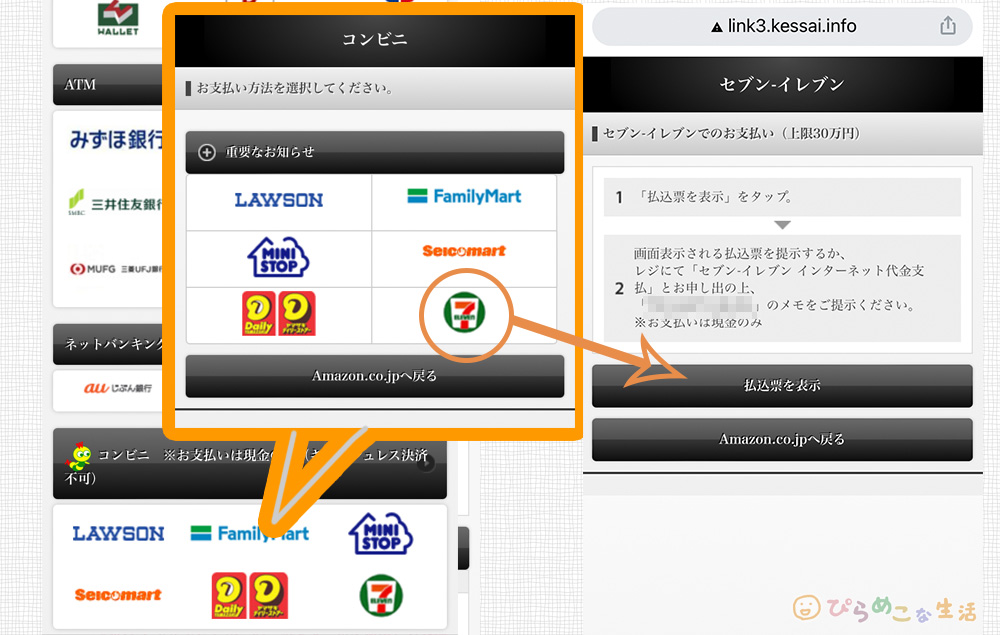Screen dimensions: 1000x635
Task: Open the share icon beside the address bar
Action: pos(948,26)
